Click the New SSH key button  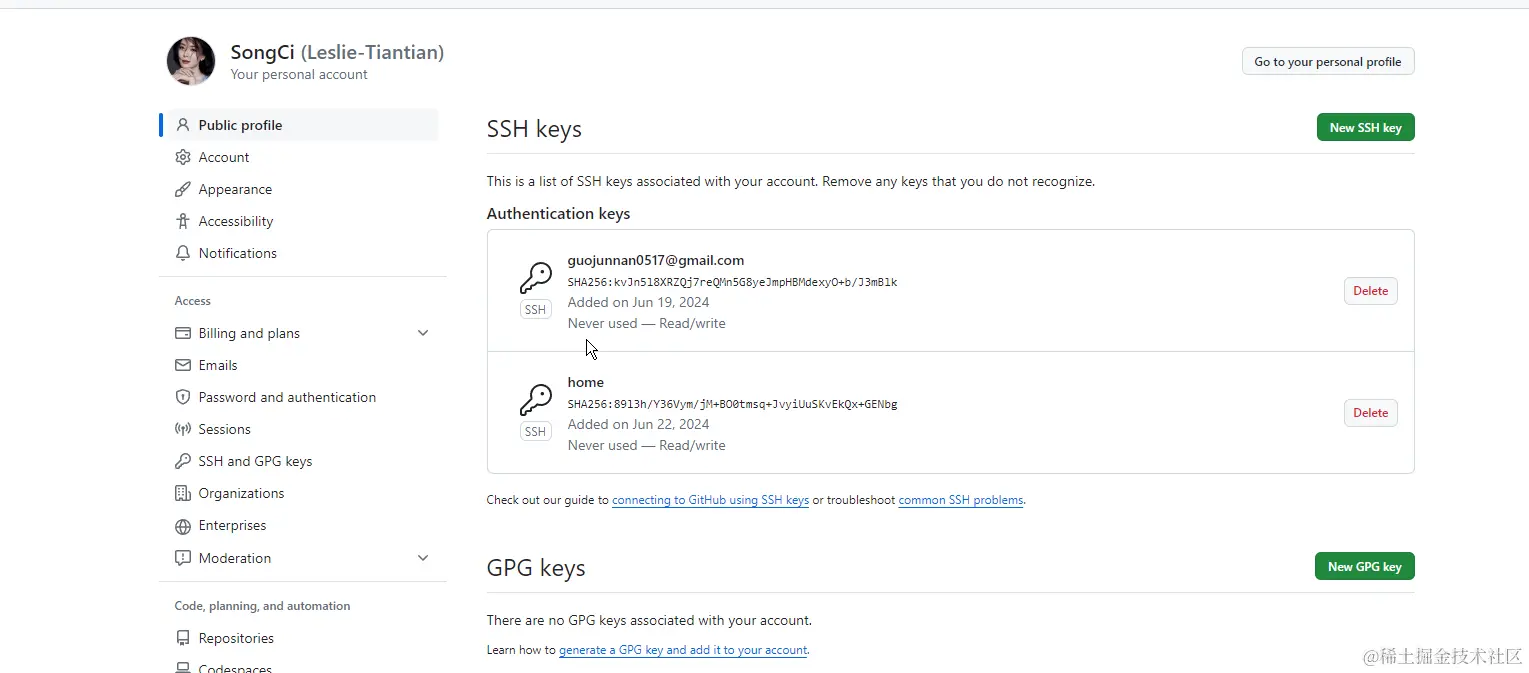coord(1365,127)
